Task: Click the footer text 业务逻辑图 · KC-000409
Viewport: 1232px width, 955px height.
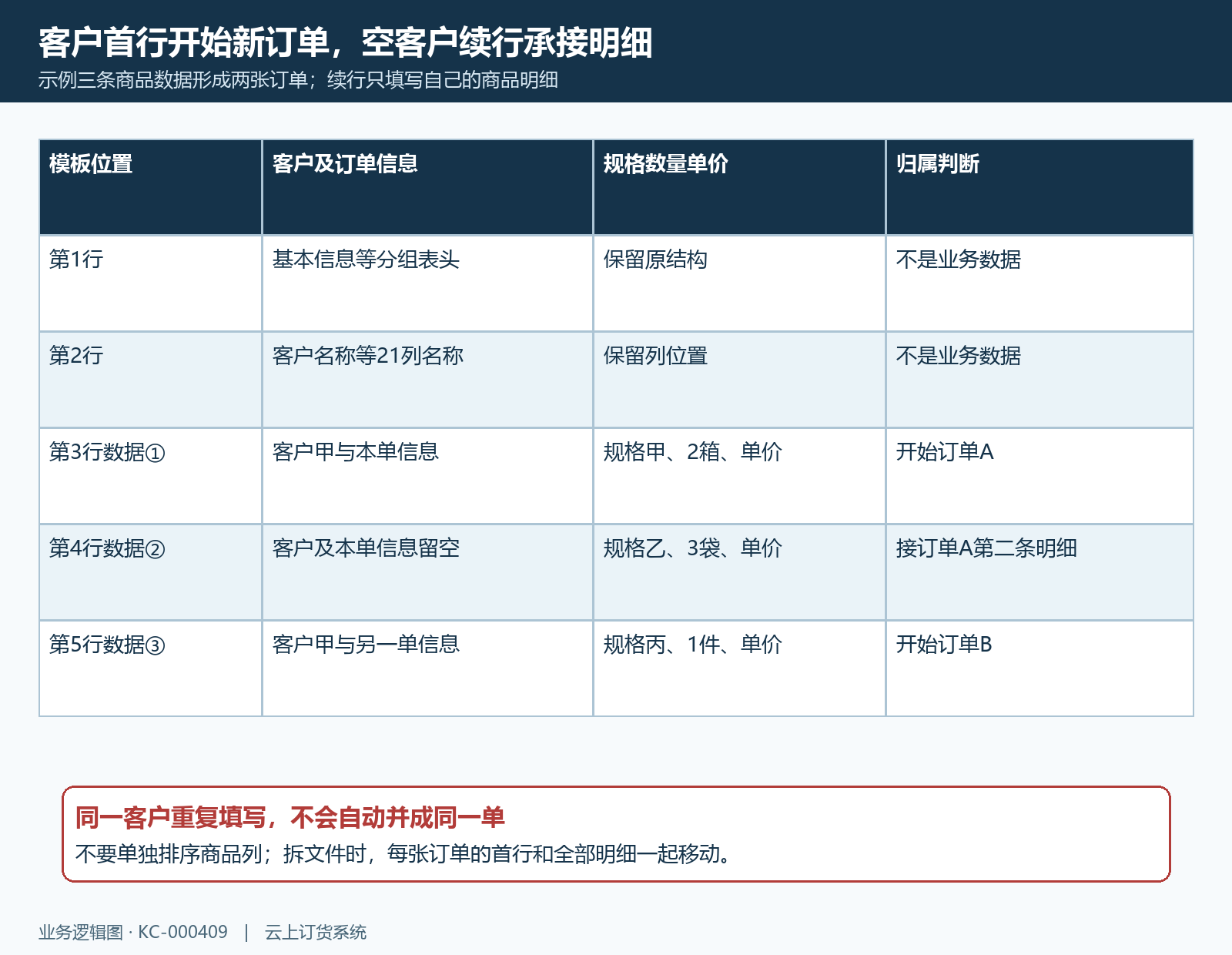Action: click(x=133, y=932)
